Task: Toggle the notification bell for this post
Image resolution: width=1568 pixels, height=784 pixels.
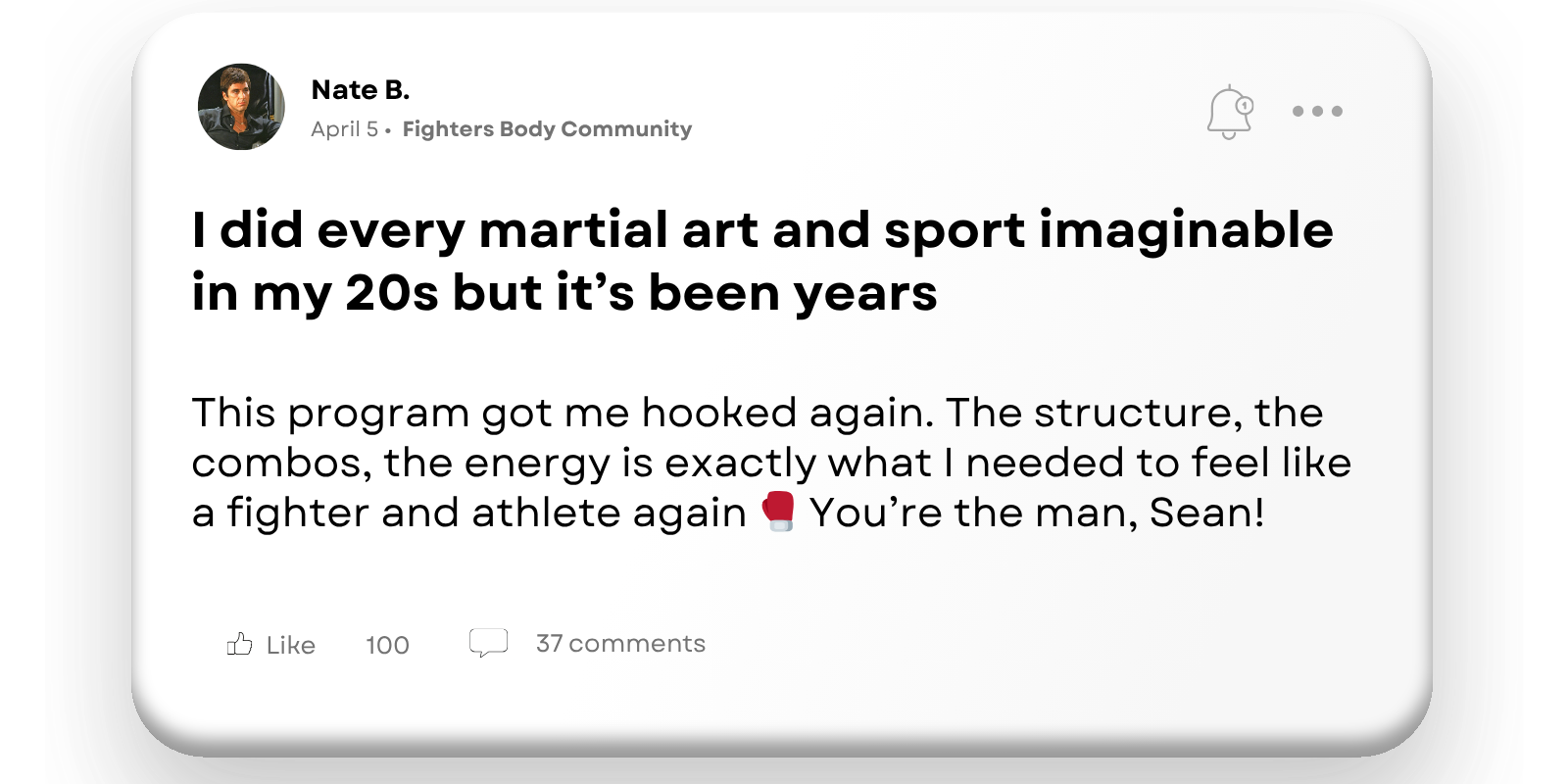Action: click(1228, 113)
